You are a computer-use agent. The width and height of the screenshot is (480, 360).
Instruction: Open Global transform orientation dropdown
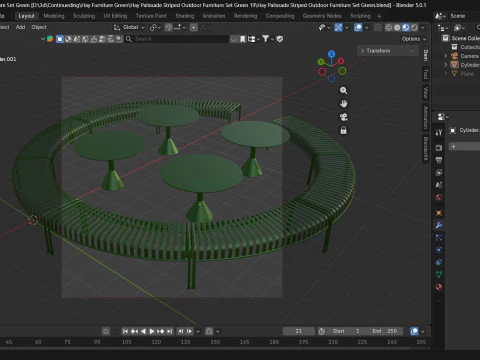pos(129,27)
